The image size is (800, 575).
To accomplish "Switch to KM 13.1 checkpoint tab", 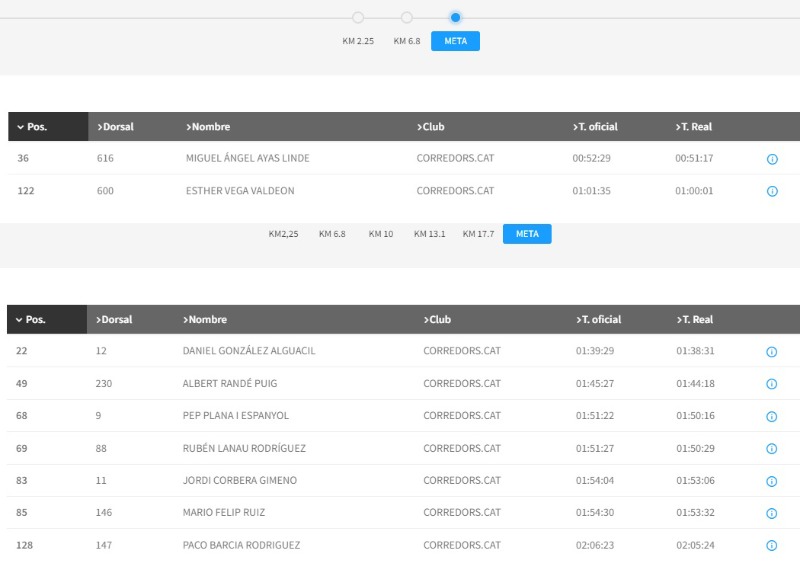I will [x=429, y=234].
